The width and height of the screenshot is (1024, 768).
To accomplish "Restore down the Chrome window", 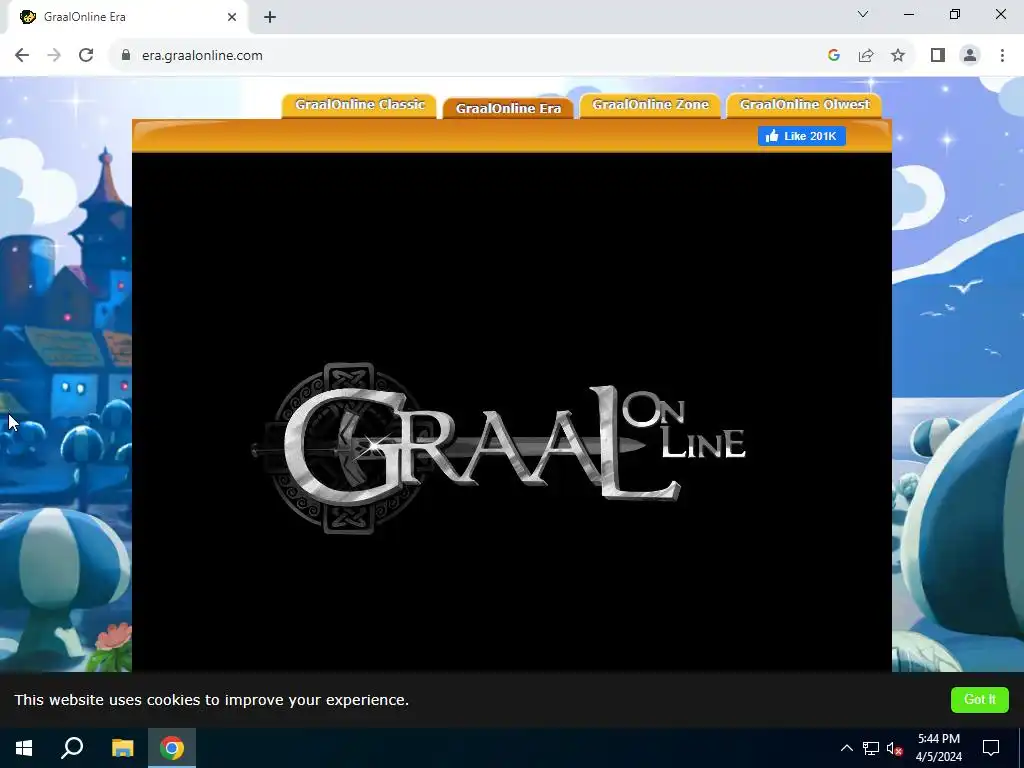I will pos(955,14).
